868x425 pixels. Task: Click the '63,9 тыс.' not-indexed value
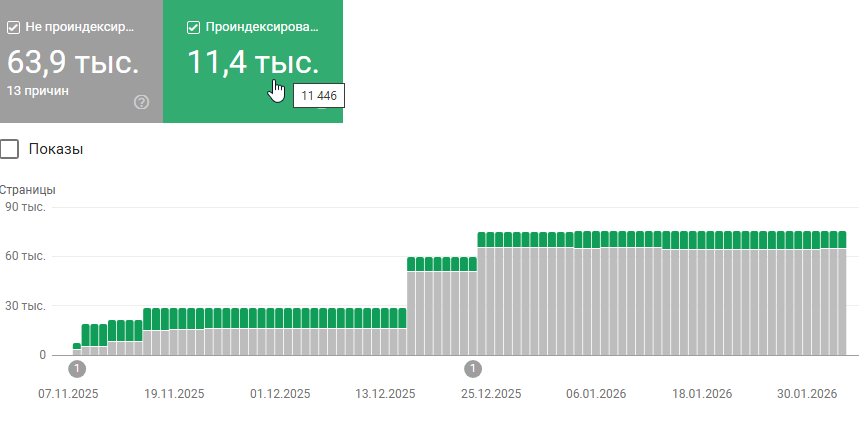click(73, 62)
